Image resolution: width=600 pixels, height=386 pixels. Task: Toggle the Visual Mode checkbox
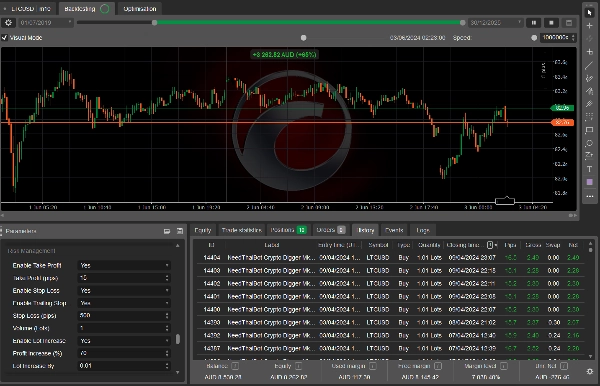point(5,37)
